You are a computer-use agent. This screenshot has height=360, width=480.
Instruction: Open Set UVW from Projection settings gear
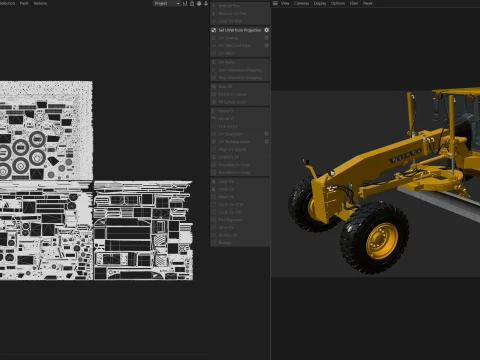[266, 30]
